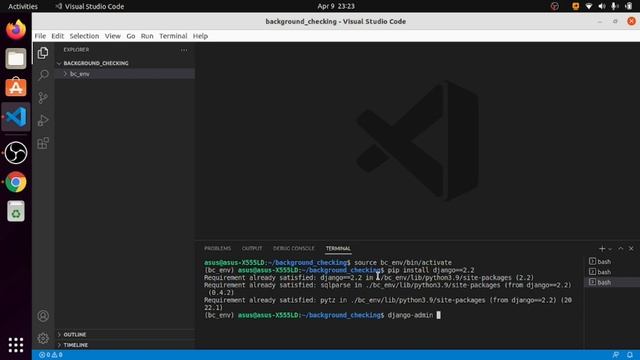Click 'source bc_env/bin/activate' terminal text
Screen dimensions: 640x360
[x=403, y=262]
